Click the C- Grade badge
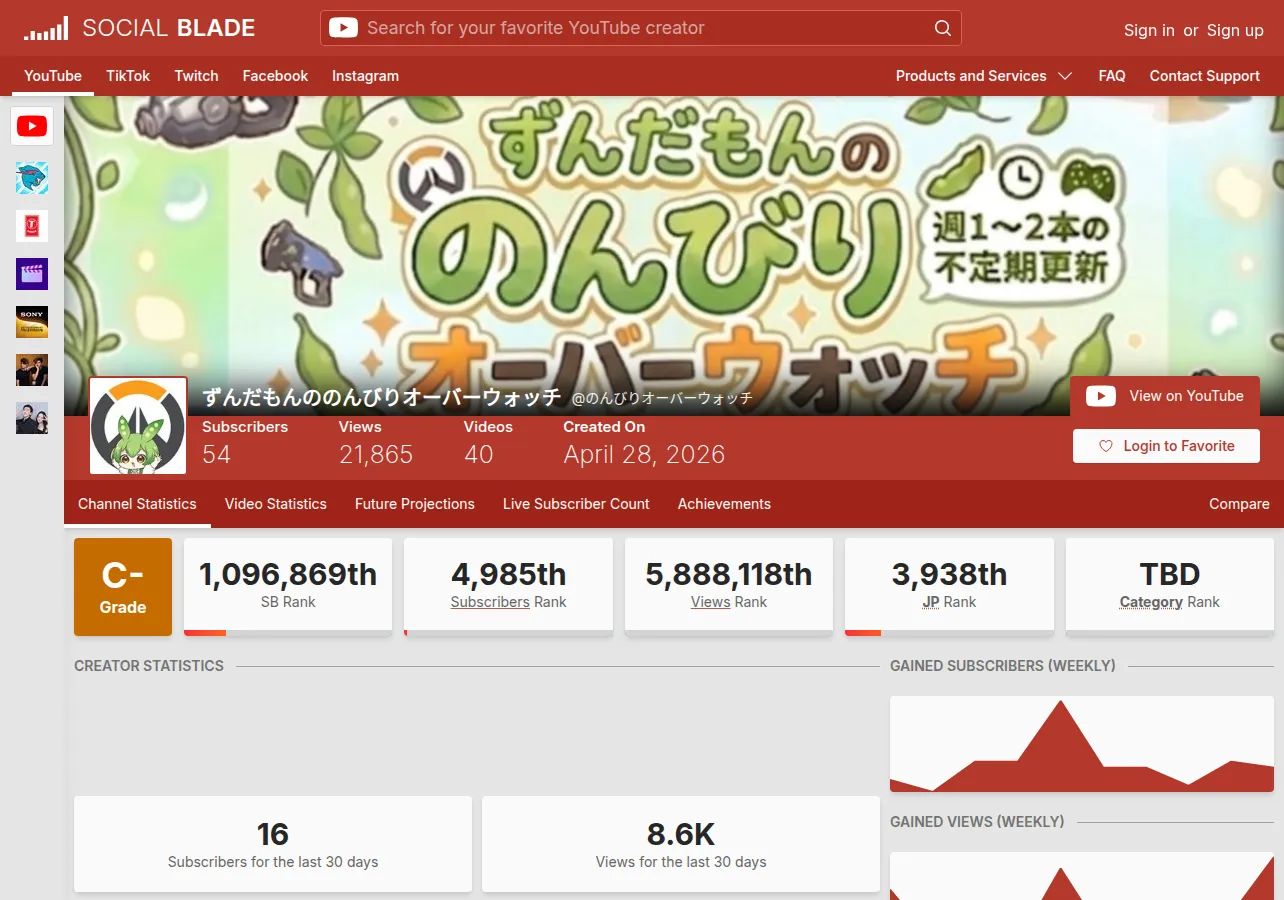1284x900 pixels. click(x=123, y=587)
